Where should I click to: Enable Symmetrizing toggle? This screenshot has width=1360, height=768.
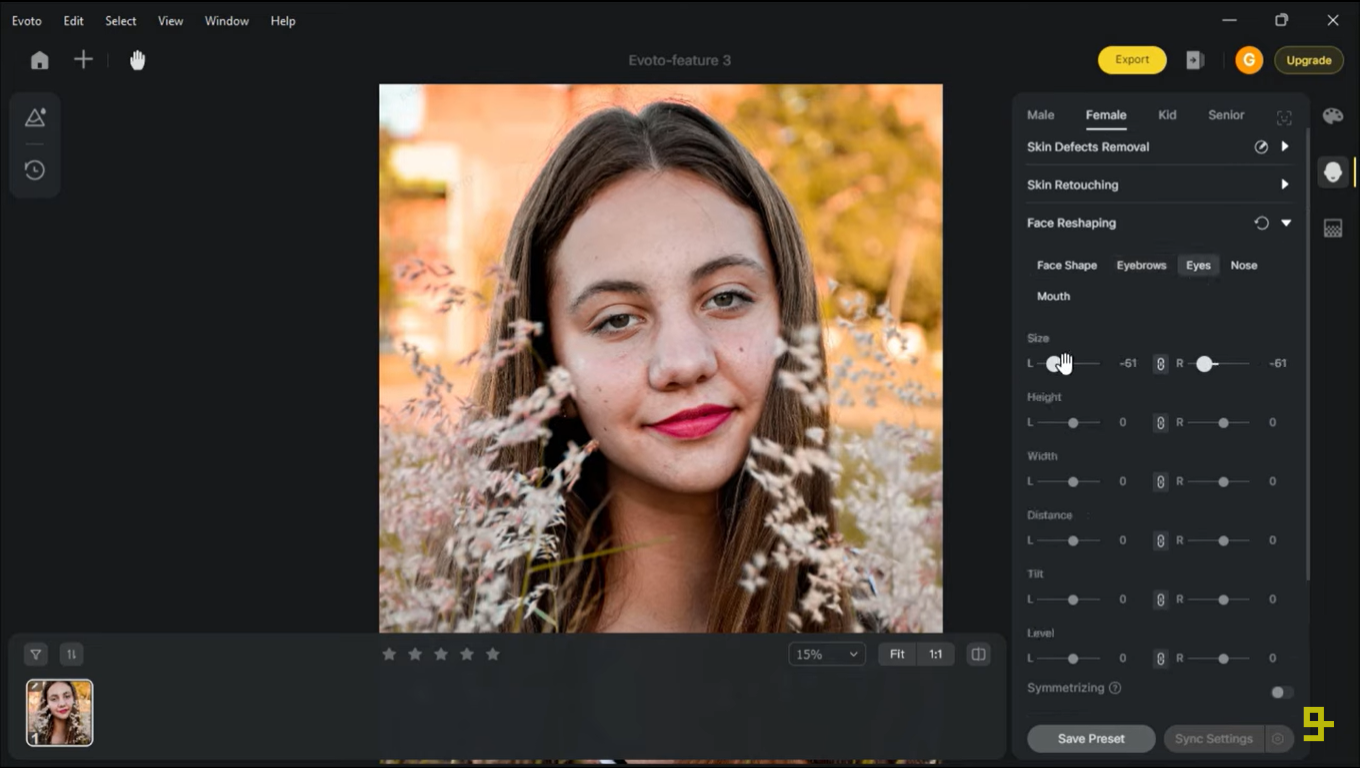tap(1279, 692)
